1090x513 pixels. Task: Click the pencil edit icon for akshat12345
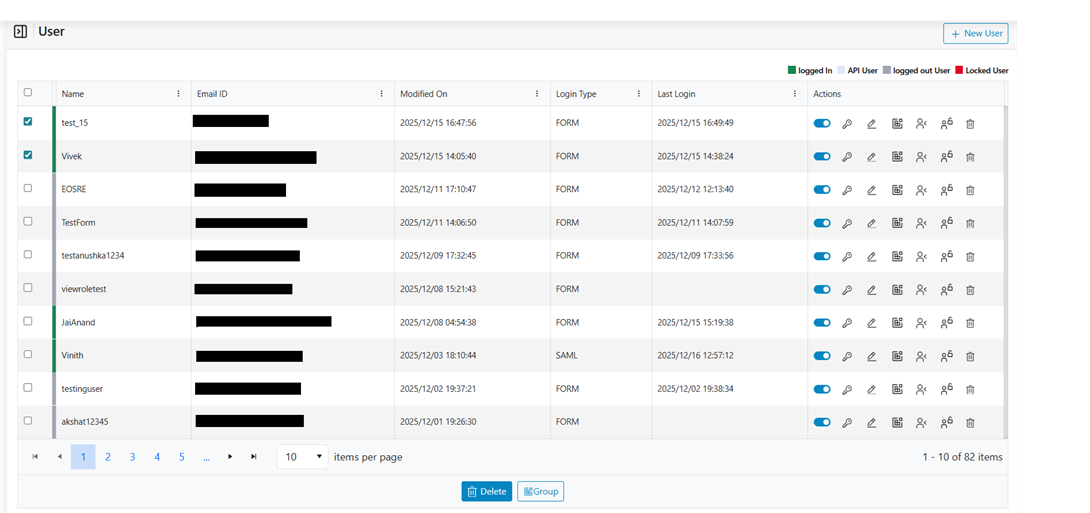pyautogui.click(x=872, y=423)
